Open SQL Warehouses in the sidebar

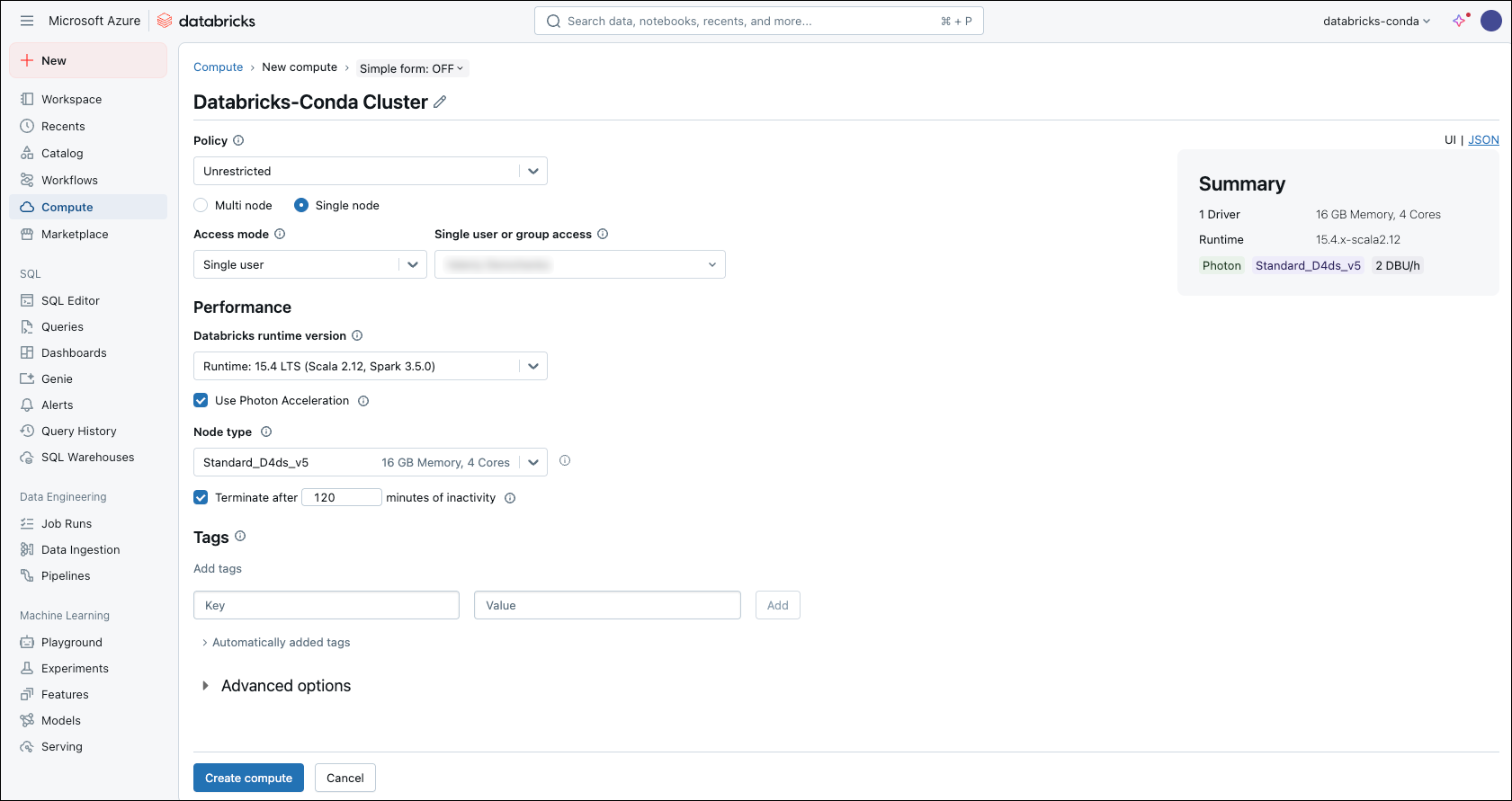[88, 457]
